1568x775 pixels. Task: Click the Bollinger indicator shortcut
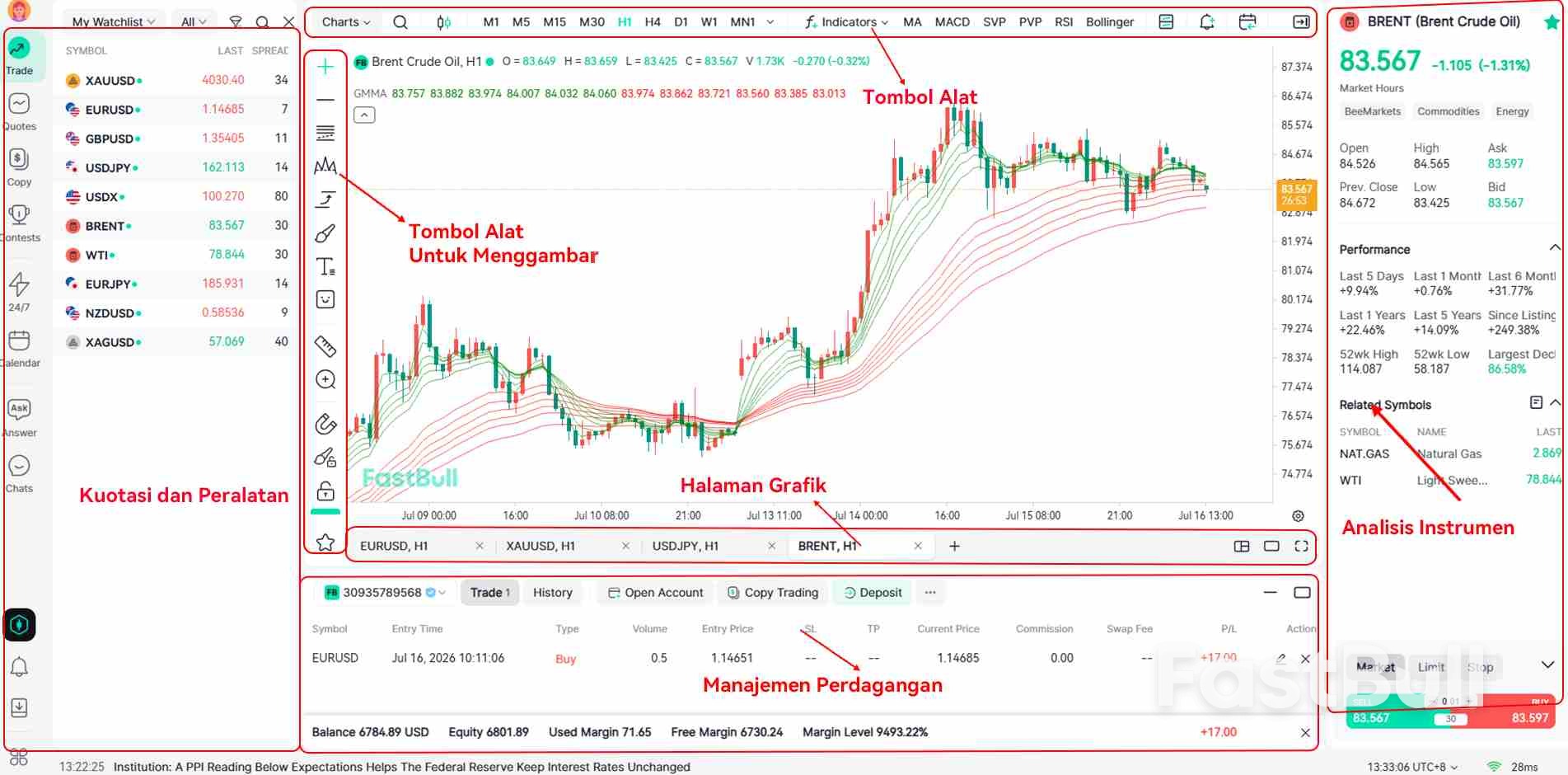pos(1110,22)
